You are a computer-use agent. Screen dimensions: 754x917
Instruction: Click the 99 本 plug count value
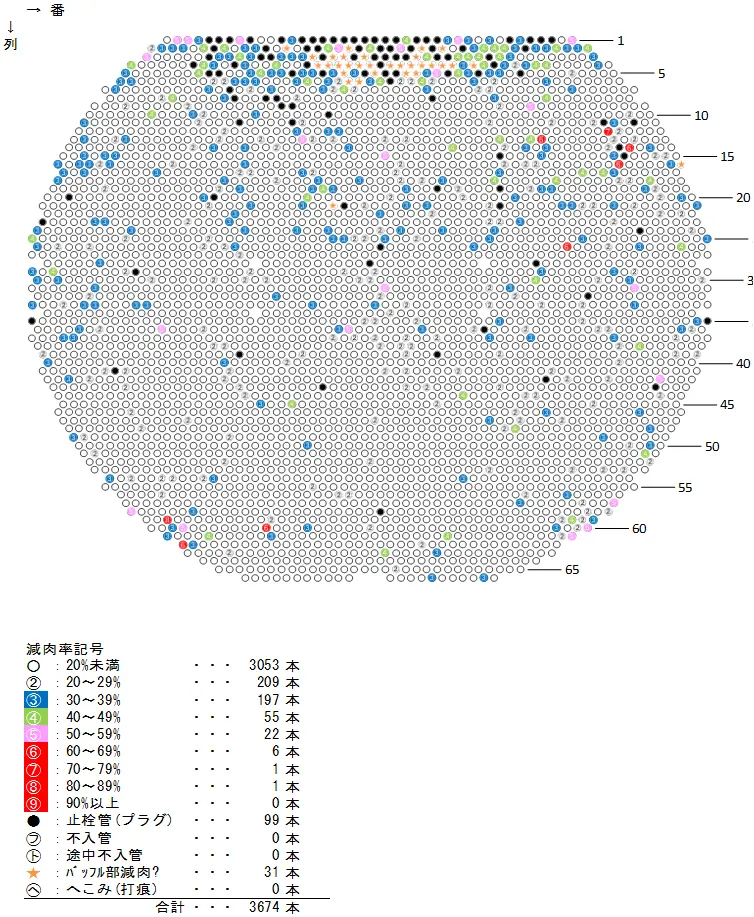point(282,821)
